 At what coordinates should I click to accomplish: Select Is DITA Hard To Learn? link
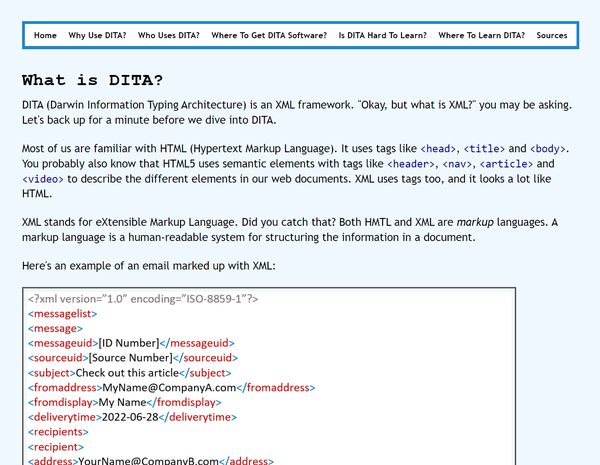382,35
